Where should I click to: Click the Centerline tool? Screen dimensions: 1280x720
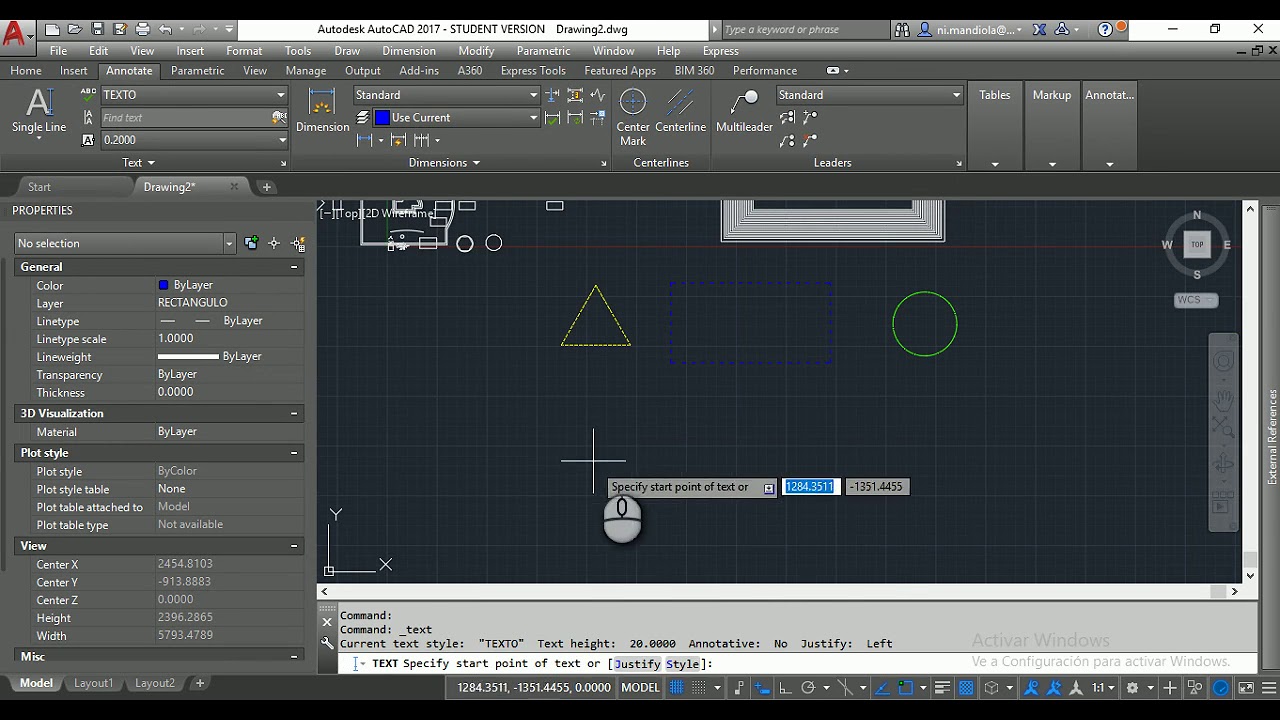(x=681, y=110)
